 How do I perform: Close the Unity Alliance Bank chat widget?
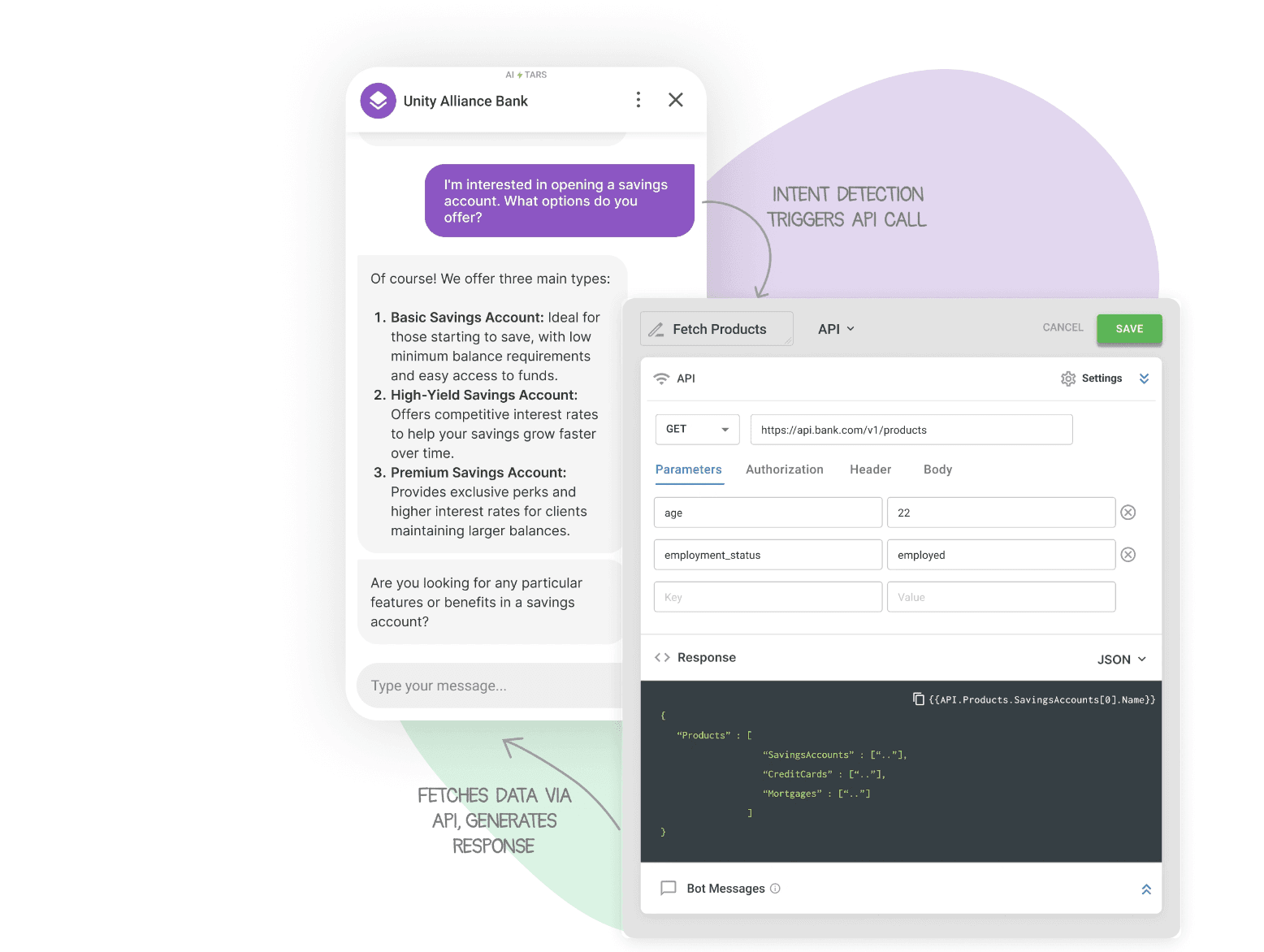676,100
